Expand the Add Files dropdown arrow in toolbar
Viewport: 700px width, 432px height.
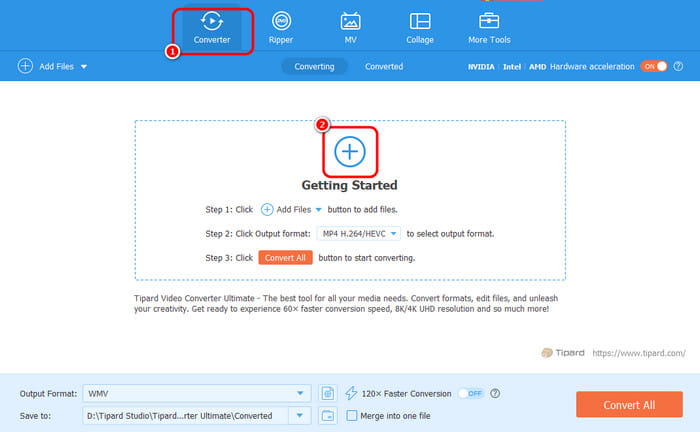click(x=83, y=67)
